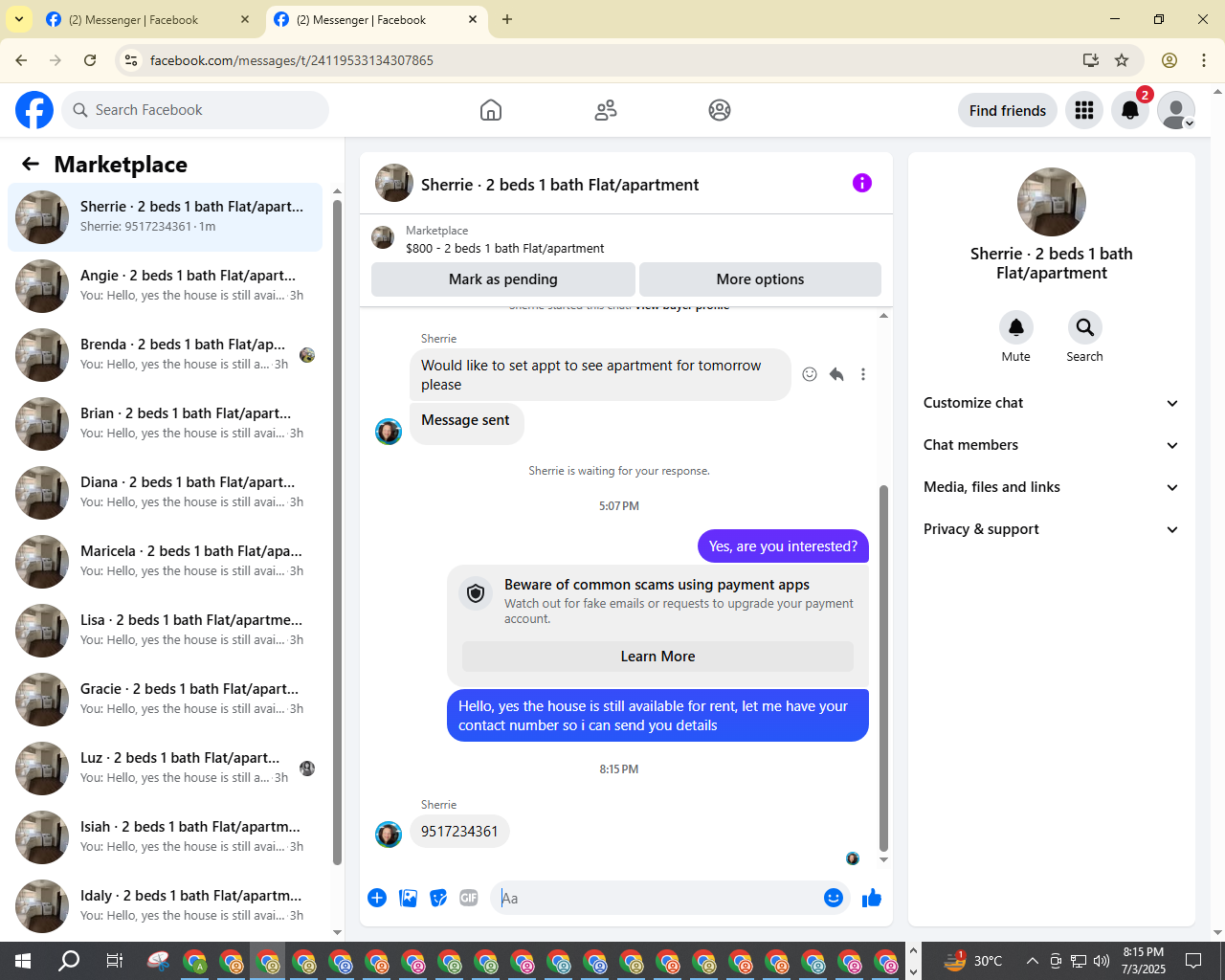Viewport: 1225px width, 980px height.
Task: Open more options dots on Sherrie's message
Action: pos(863,374)
